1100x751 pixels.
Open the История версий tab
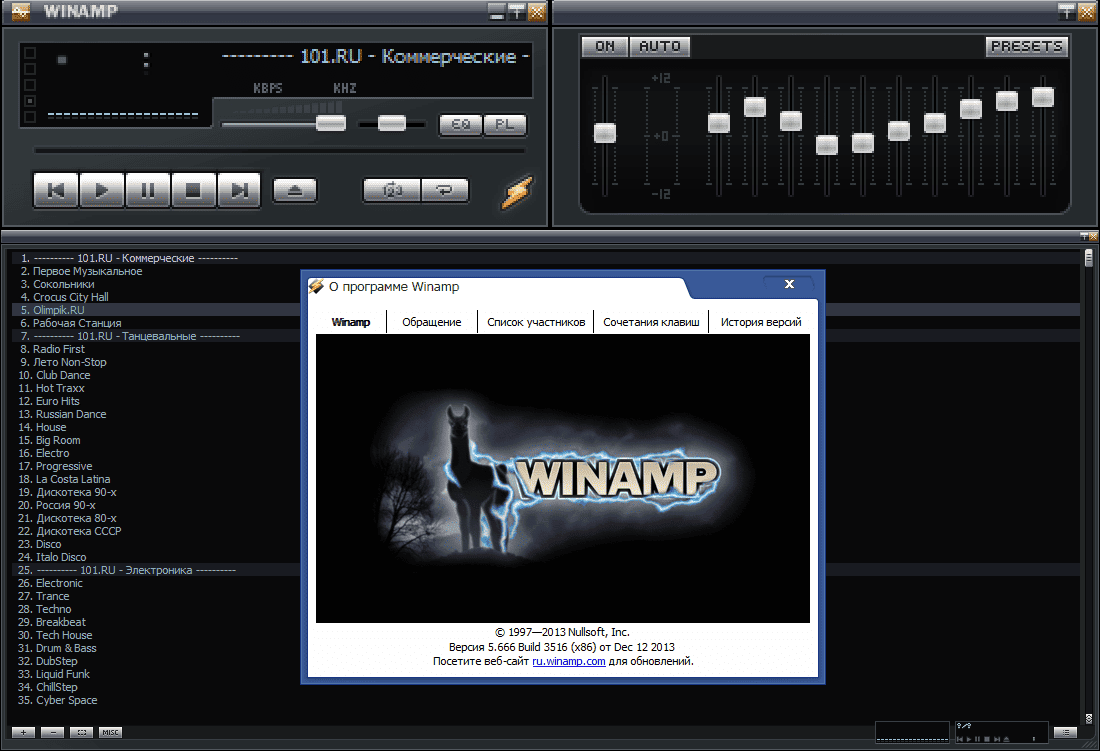point(760,322)
